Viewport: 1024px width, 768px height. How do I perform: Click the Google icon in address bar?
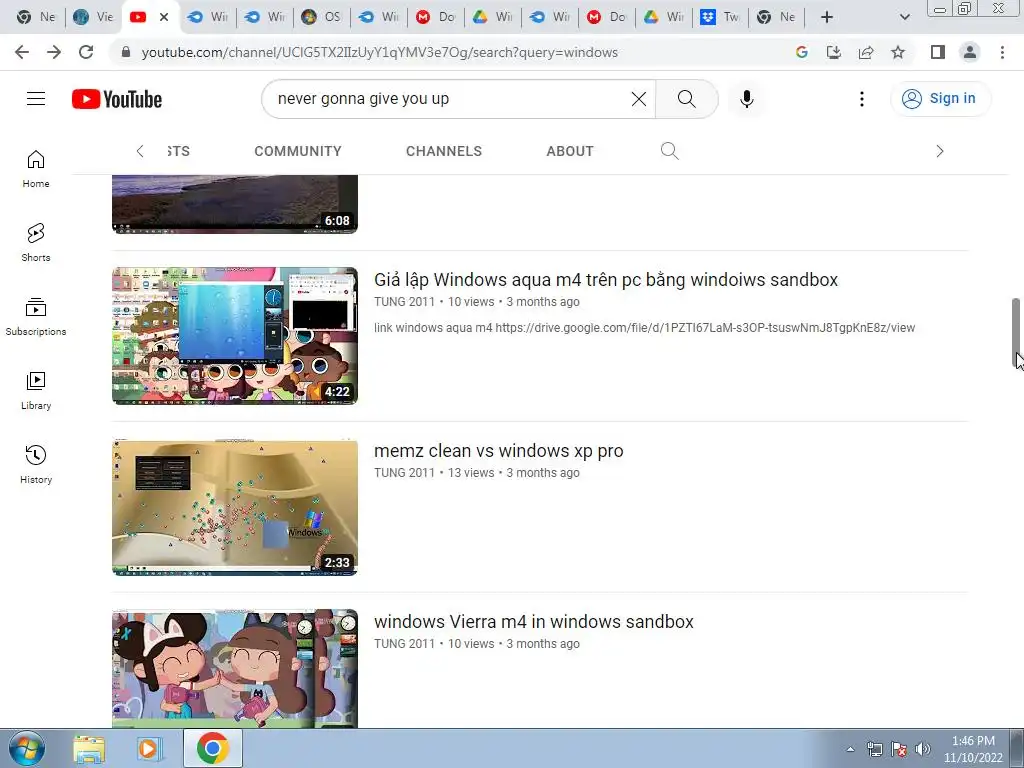point(802,52)
